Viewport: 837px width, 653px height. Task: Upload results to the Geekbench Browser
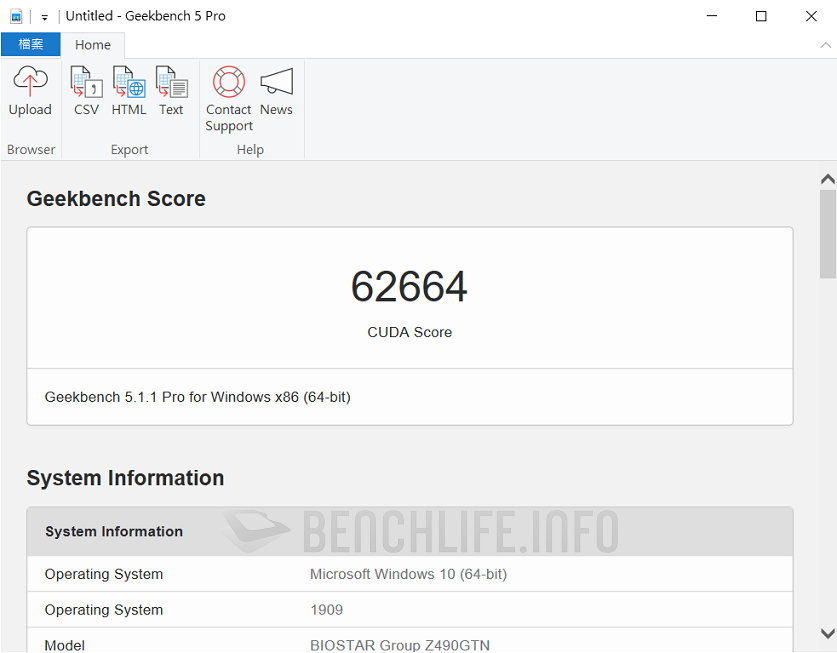point(30,92)
